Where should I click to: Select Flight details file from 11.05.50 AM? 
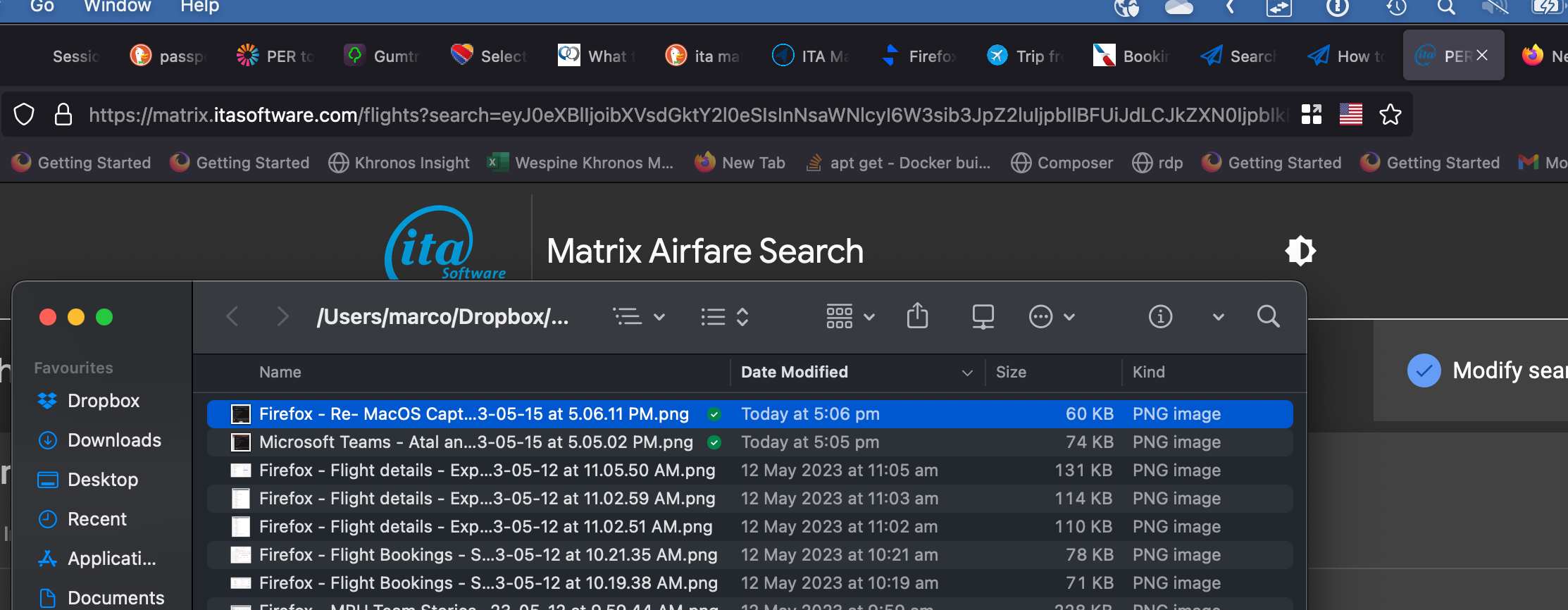click(749, 471)
